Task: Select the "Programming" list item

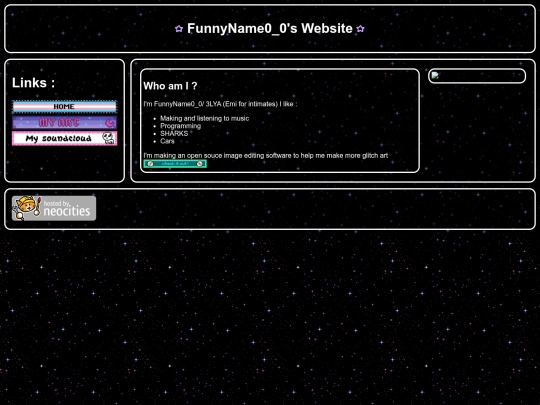Action: pos(180,126)
